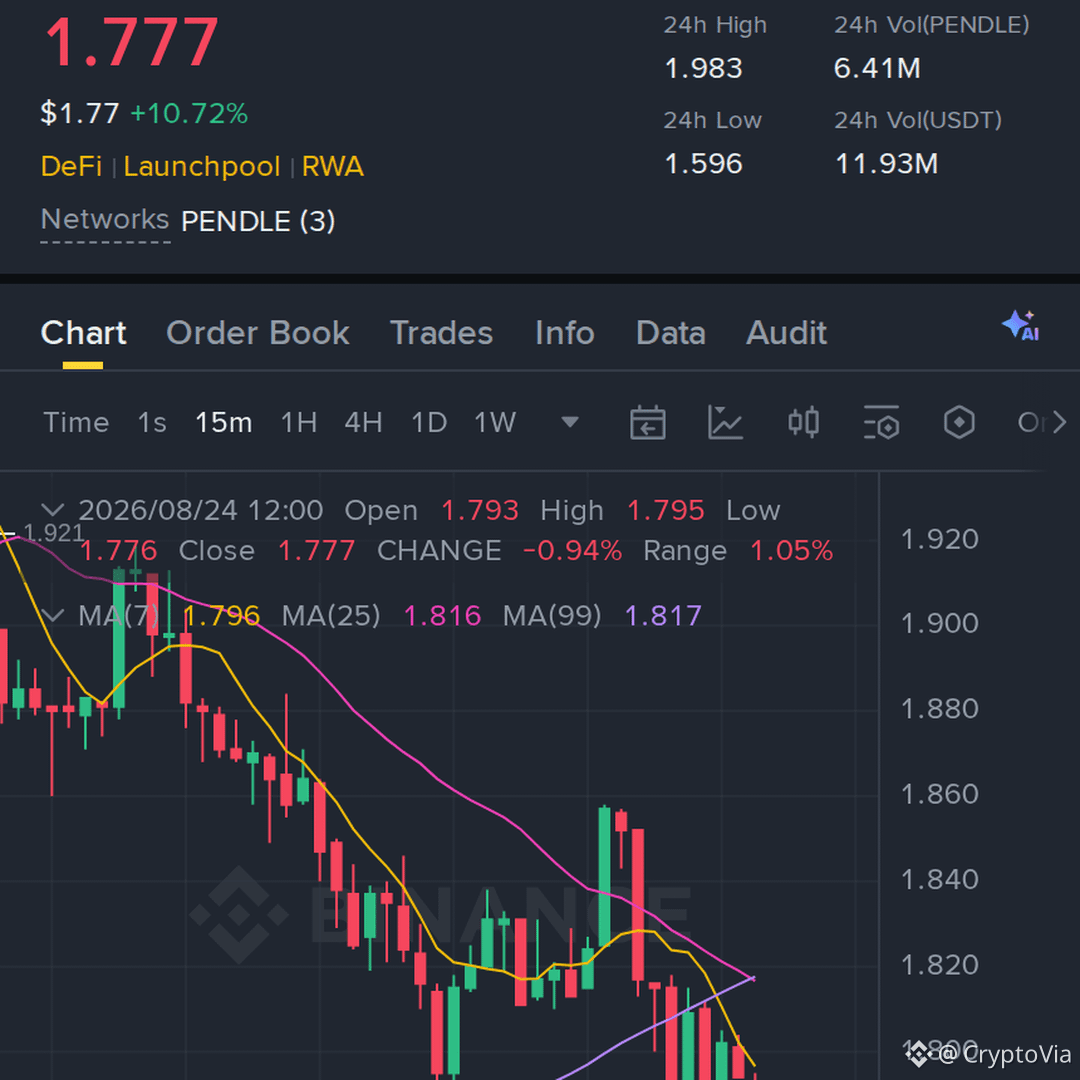Image resolution: width=1080 pixels, height=1080 pixels.
Task: Show more toolbar options with right chevron
Action: tap(1059, 422)
